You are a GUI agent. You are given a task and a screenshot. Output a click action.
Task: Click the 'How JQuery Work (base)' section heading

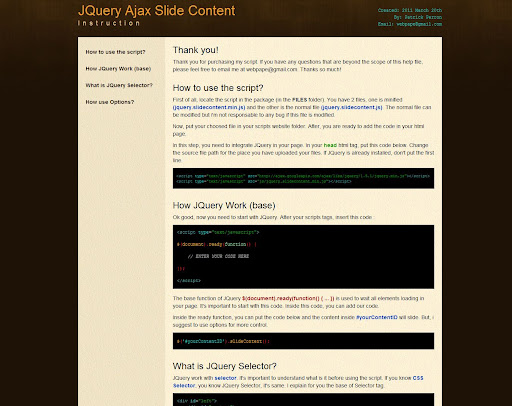coord(224,205)
